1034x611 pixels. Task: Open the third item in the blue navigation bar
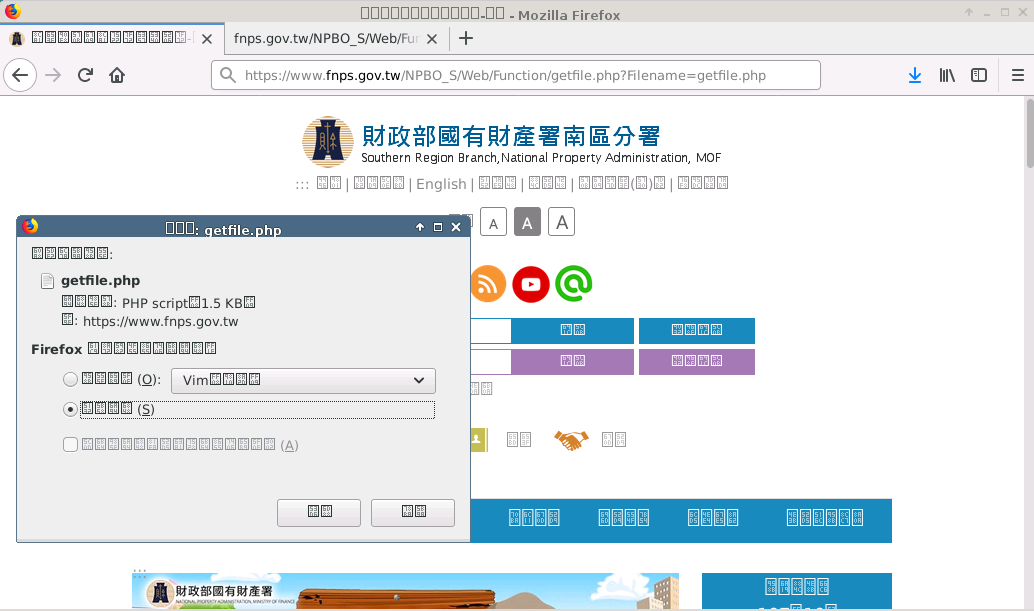[713, 518]
